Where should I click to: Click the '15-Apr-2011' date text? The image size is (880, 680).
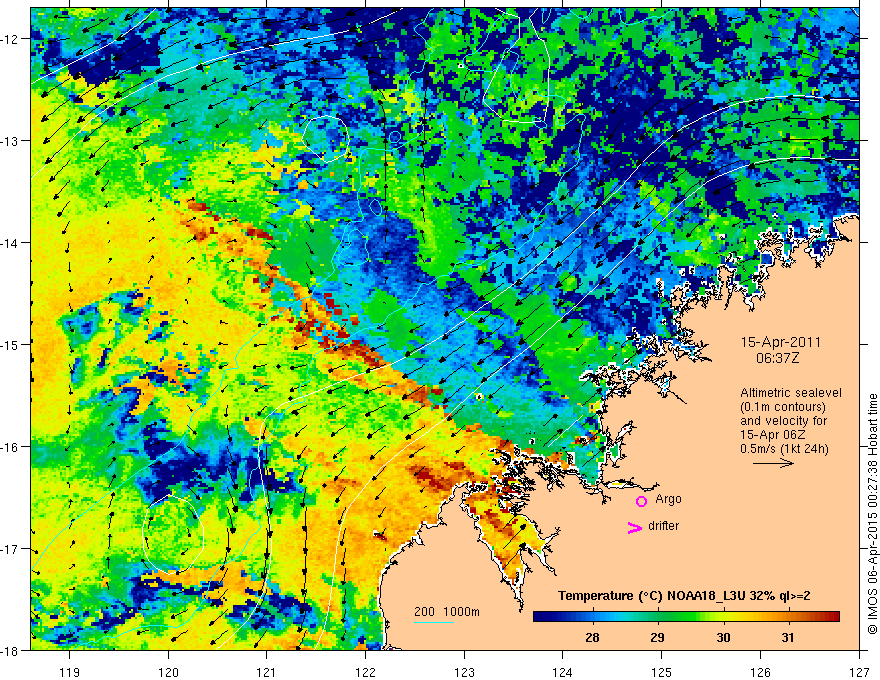click(x=781, y=342)
